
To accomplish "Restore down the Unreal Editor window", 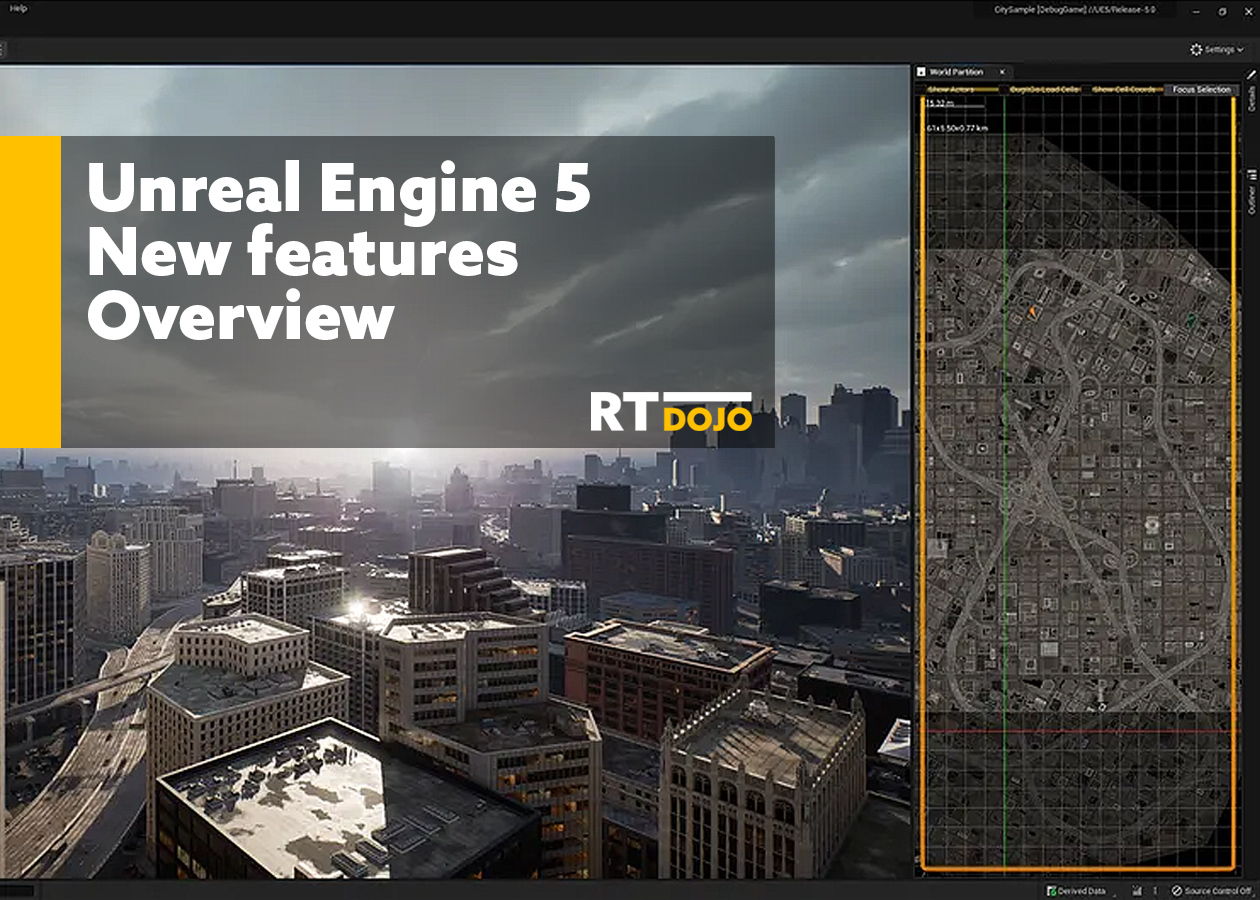I will [x=1222, y=11].
